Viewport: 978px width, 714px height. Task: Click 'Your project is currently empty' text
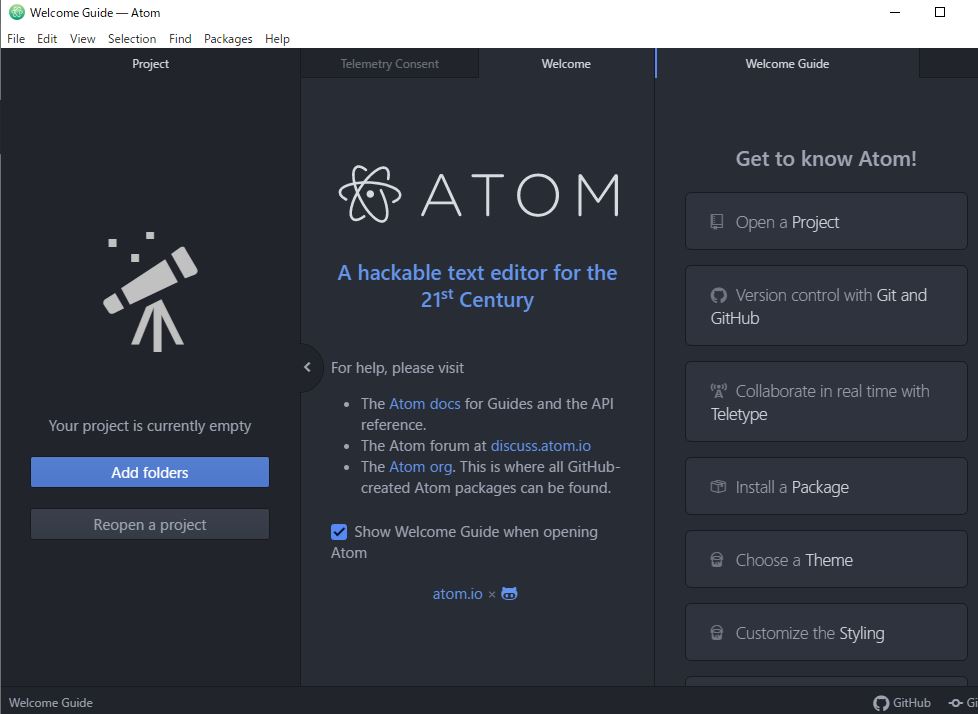point(150,426)
